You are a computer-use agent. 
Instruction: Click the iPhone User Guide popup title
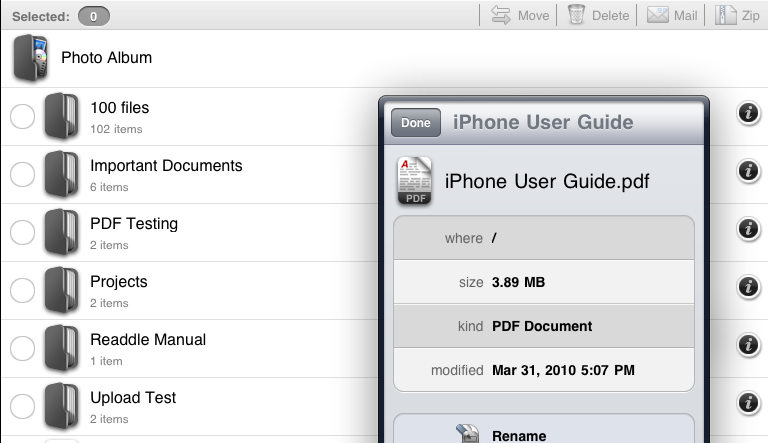click(x=543, y=122)
